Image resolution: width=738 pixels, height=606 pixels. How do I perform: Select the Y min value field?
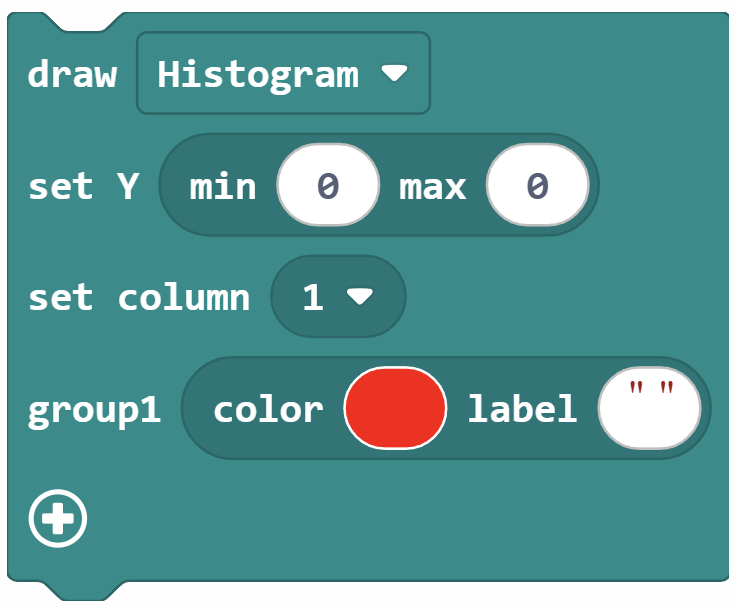point(328,185)
